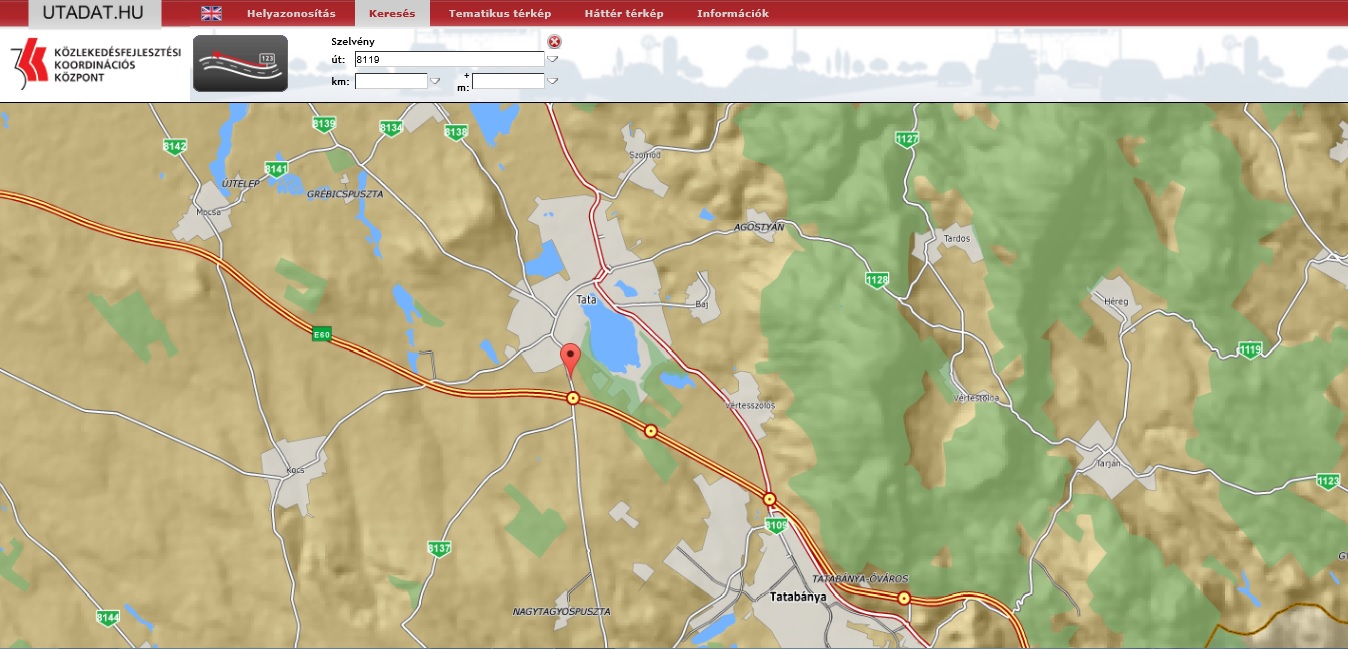Close the Szelvény search panel
The image size is (1348, 649).
click(x=555, y=42)
